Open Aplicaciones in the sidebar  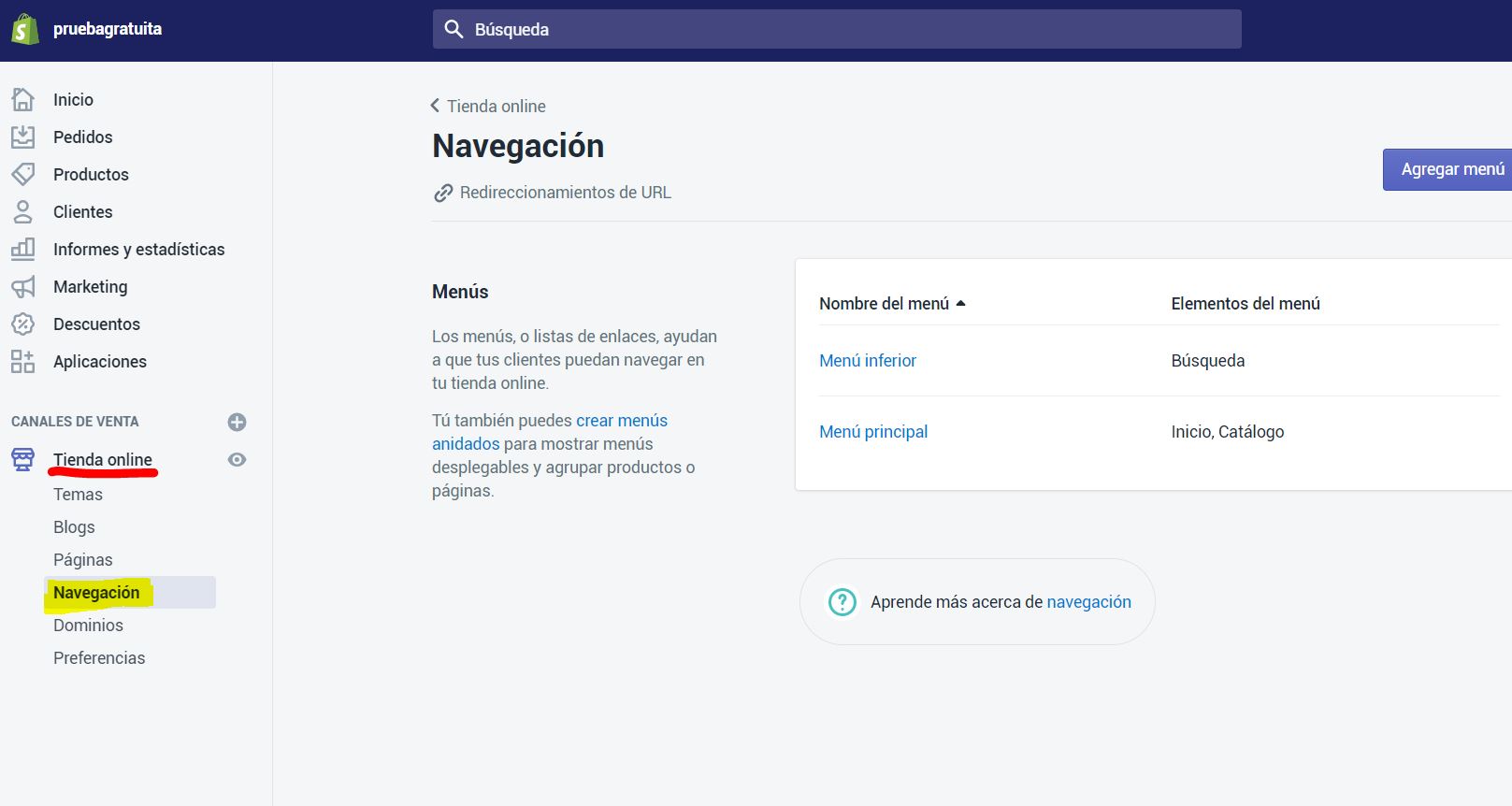[x=99, y=362]
